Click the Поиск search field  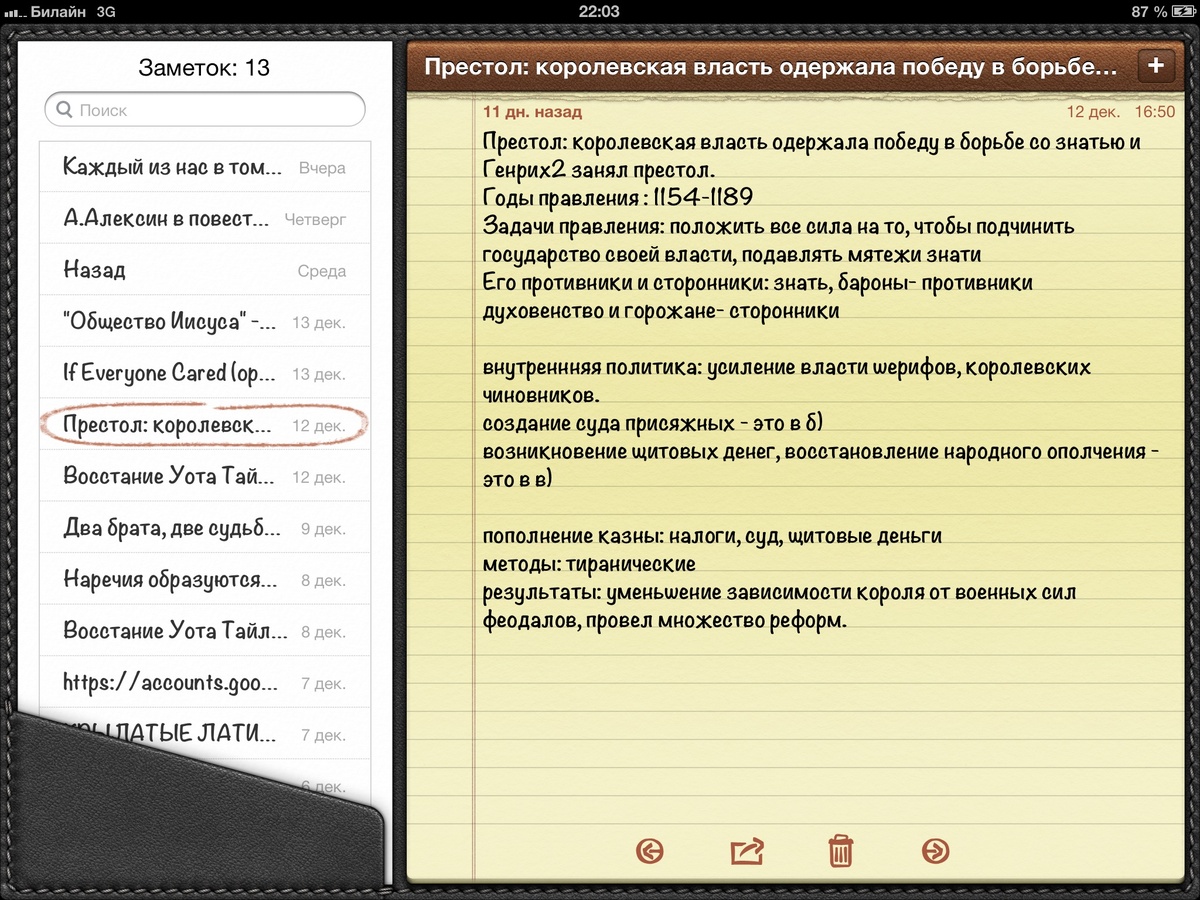(205, 110)
